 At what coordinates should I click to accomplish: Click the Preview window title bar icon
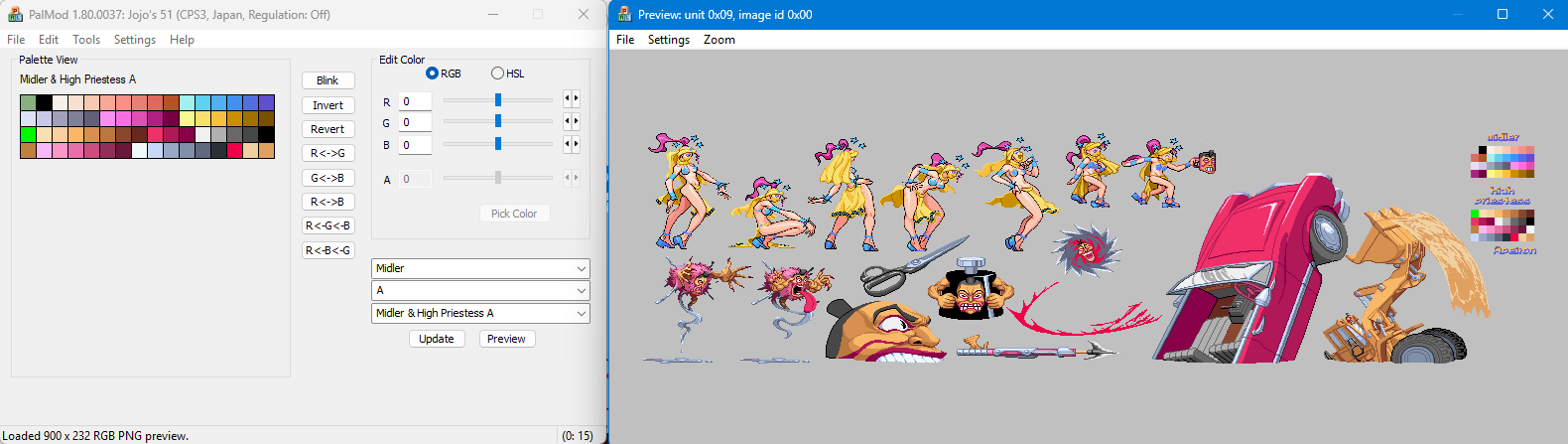click(x=624, y=15)
